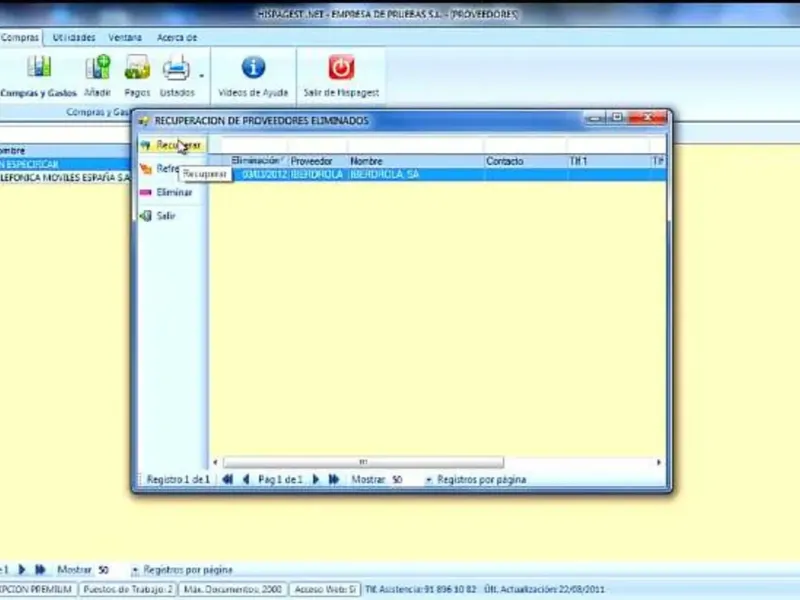
Task: Sort by Contacto column header
Action: (x=525, y=161)
